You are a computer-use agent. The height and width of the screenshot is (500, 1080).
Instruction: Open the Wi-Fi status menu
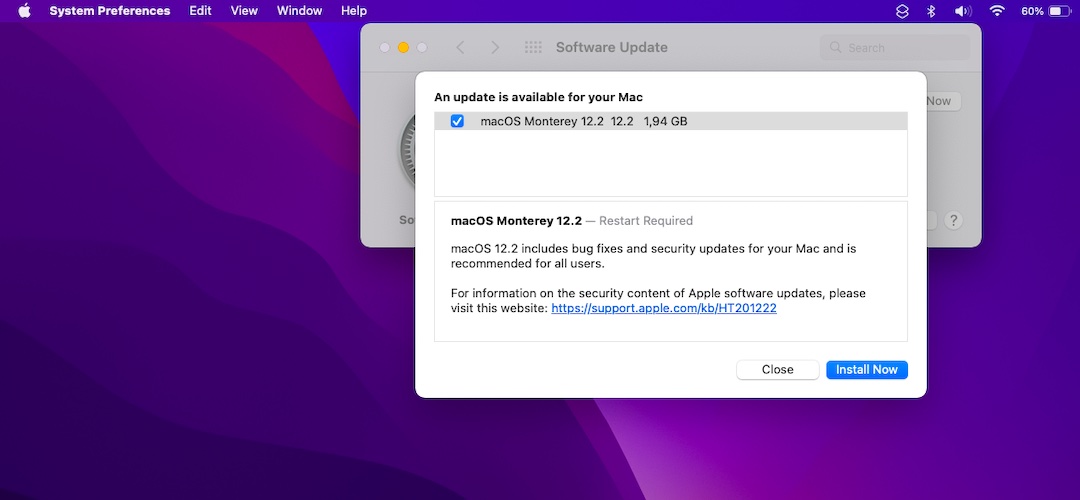coord(997,11)
